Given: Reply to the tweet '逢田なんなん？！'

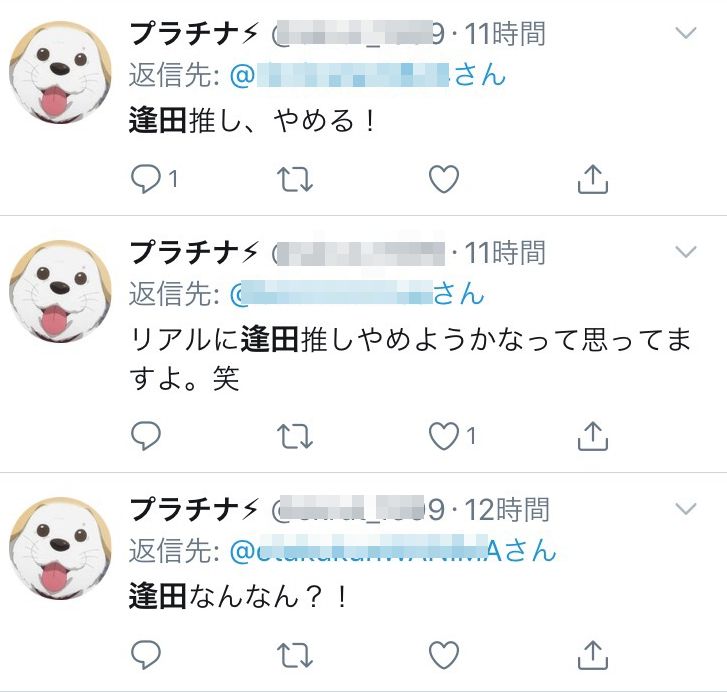Looking at the screenshot, I should (x=146, y=655).
